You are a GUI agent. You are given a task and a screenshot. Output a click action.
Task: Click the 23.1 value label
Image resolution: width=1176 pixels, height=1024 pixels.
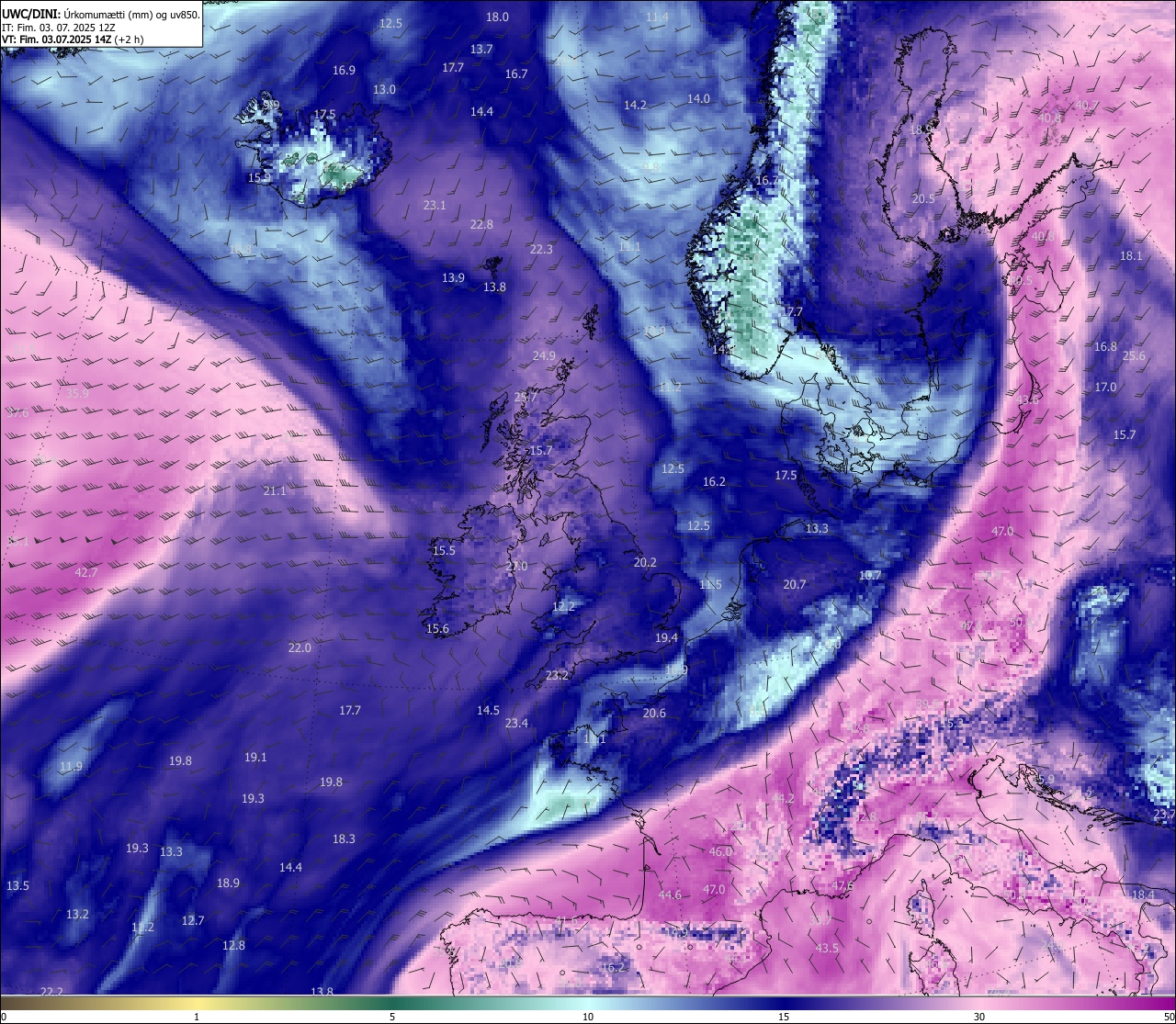435,205
